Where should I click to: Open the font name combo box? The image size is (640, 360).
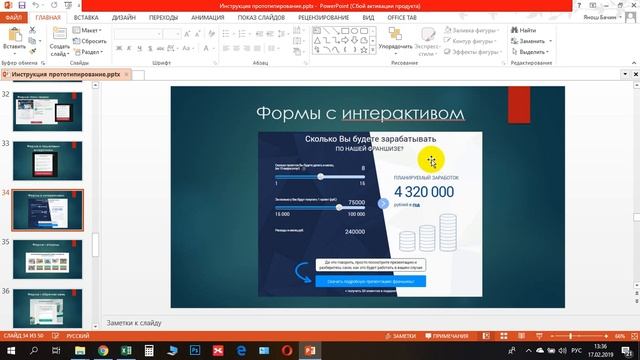point(138,34)
